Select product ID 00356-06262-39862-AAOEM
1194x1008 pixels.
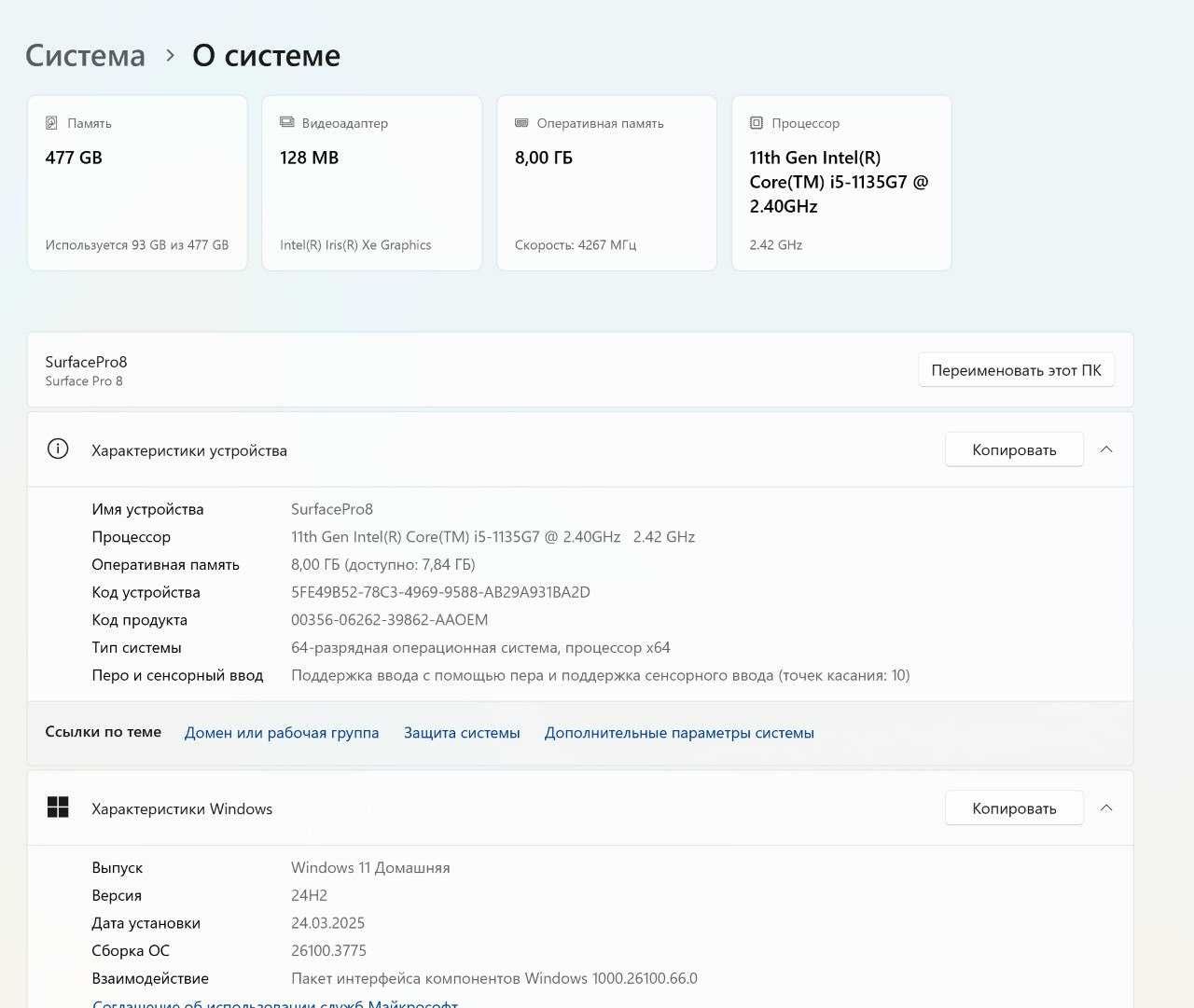(x=389, y=620)
